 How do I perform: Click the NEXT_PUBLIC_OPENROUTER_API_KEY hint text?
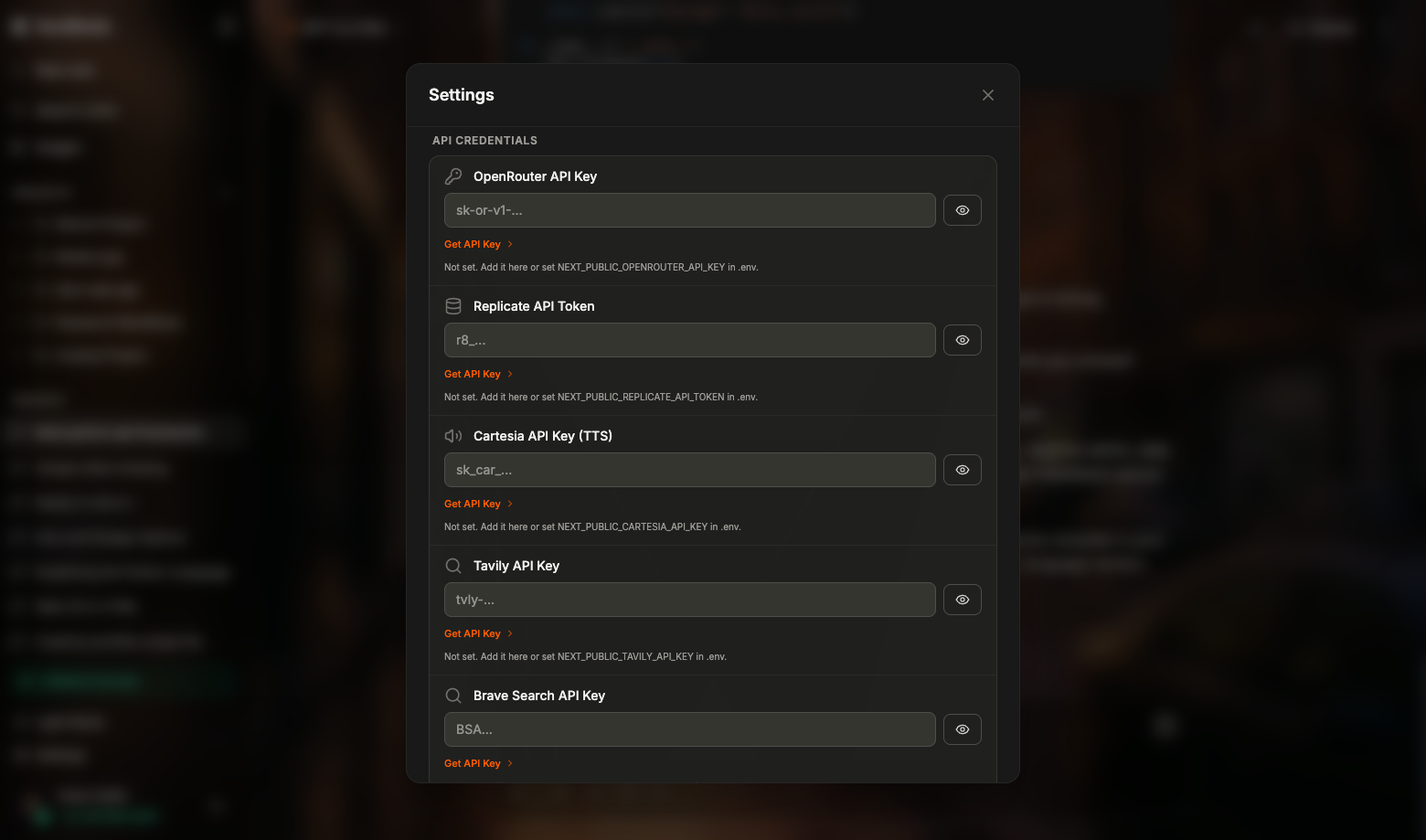[x=601, y=268]
